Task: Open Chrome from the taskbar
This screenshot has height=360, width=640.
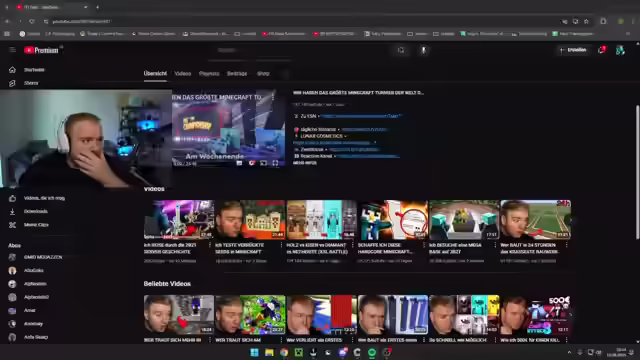Action: 284,352
